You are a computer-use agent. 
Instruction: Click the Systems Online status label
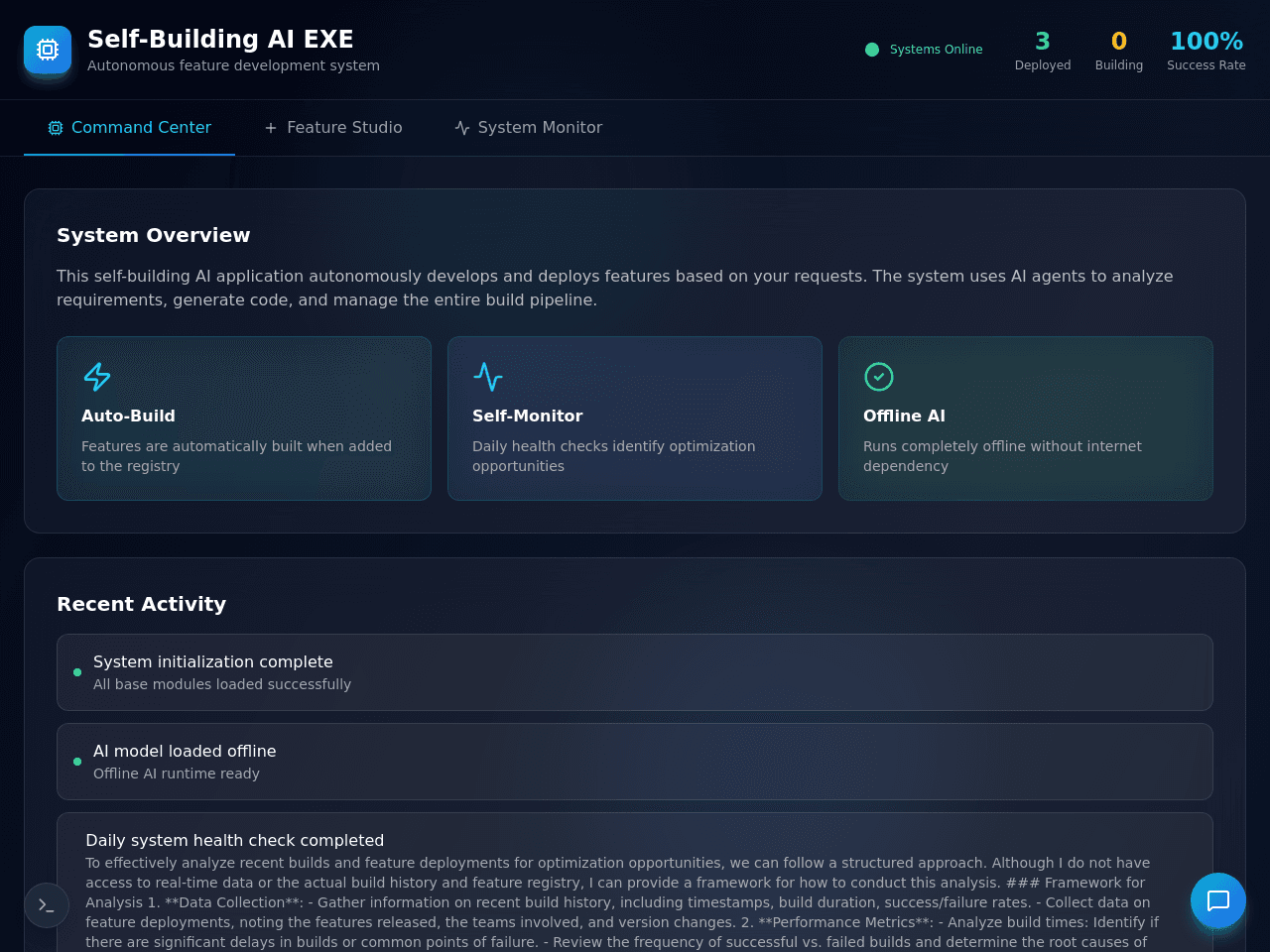[x=936, y=50]
